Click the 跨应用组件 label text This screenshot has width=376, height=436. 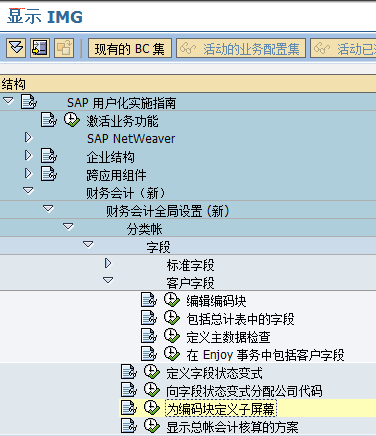[x=116, y=175]
